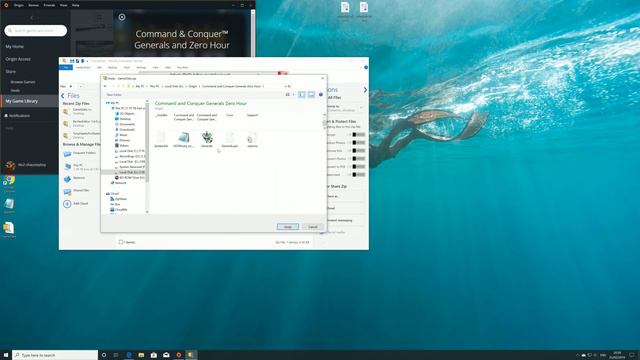The image size is (640, 360).
Task: Click the Origin back navigation arrow
Action: (x=31, y=18)
